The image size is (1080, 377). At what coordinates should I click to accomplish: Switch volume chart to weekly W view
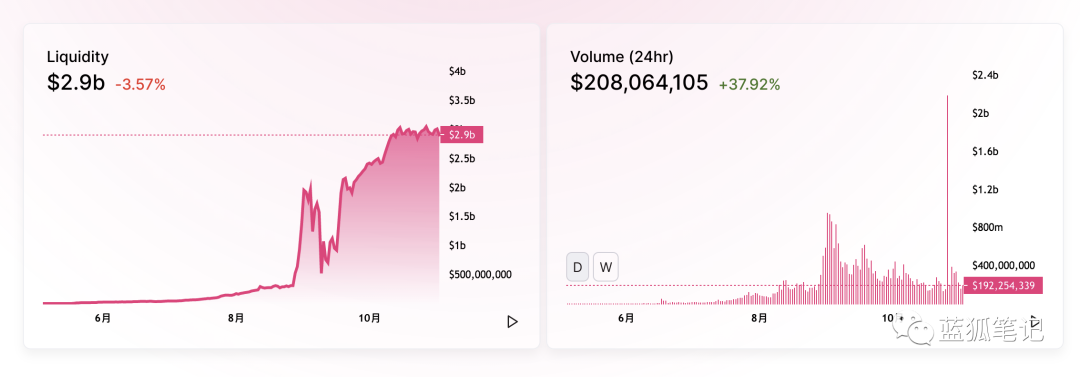tap(605, 267)
